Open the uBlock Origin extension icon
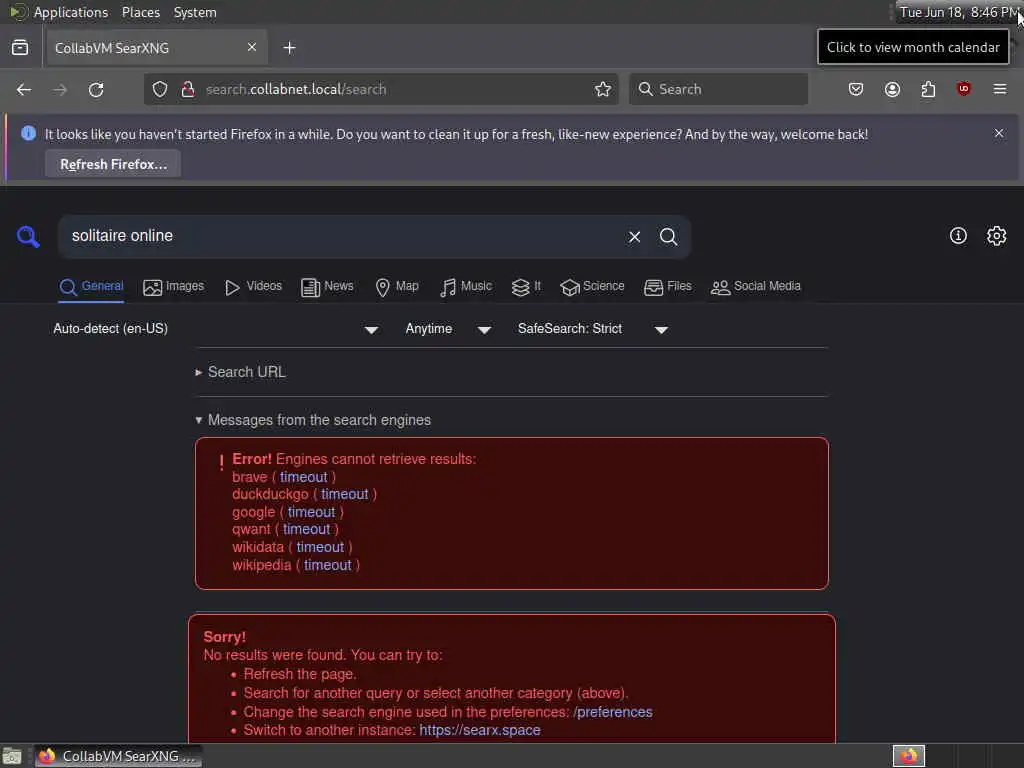Image resolution: width=1024 pixels, height=768 pixels. click(963, 89)
